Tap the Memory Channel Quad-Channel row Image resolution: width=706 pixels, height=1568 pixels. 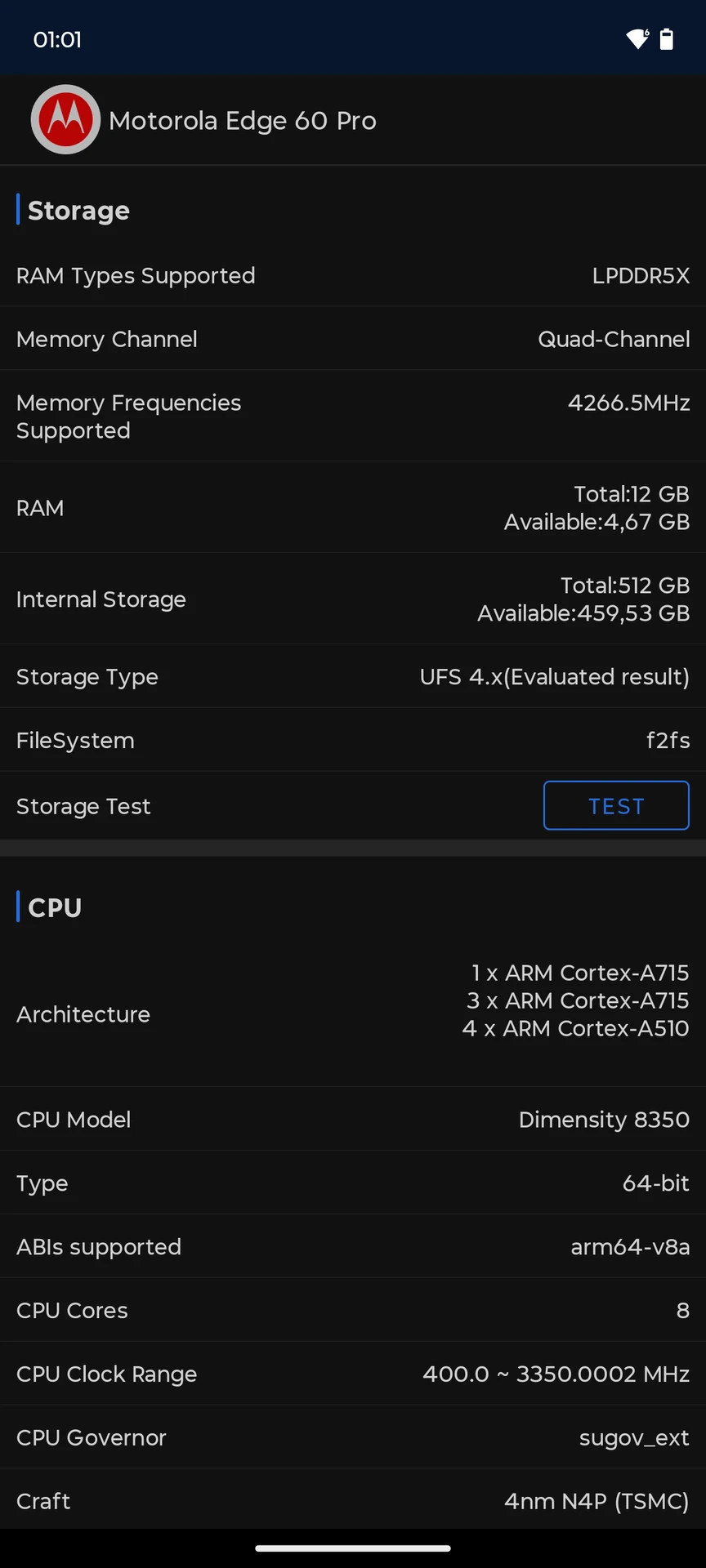pyautogui.click(x=353, y=339)
